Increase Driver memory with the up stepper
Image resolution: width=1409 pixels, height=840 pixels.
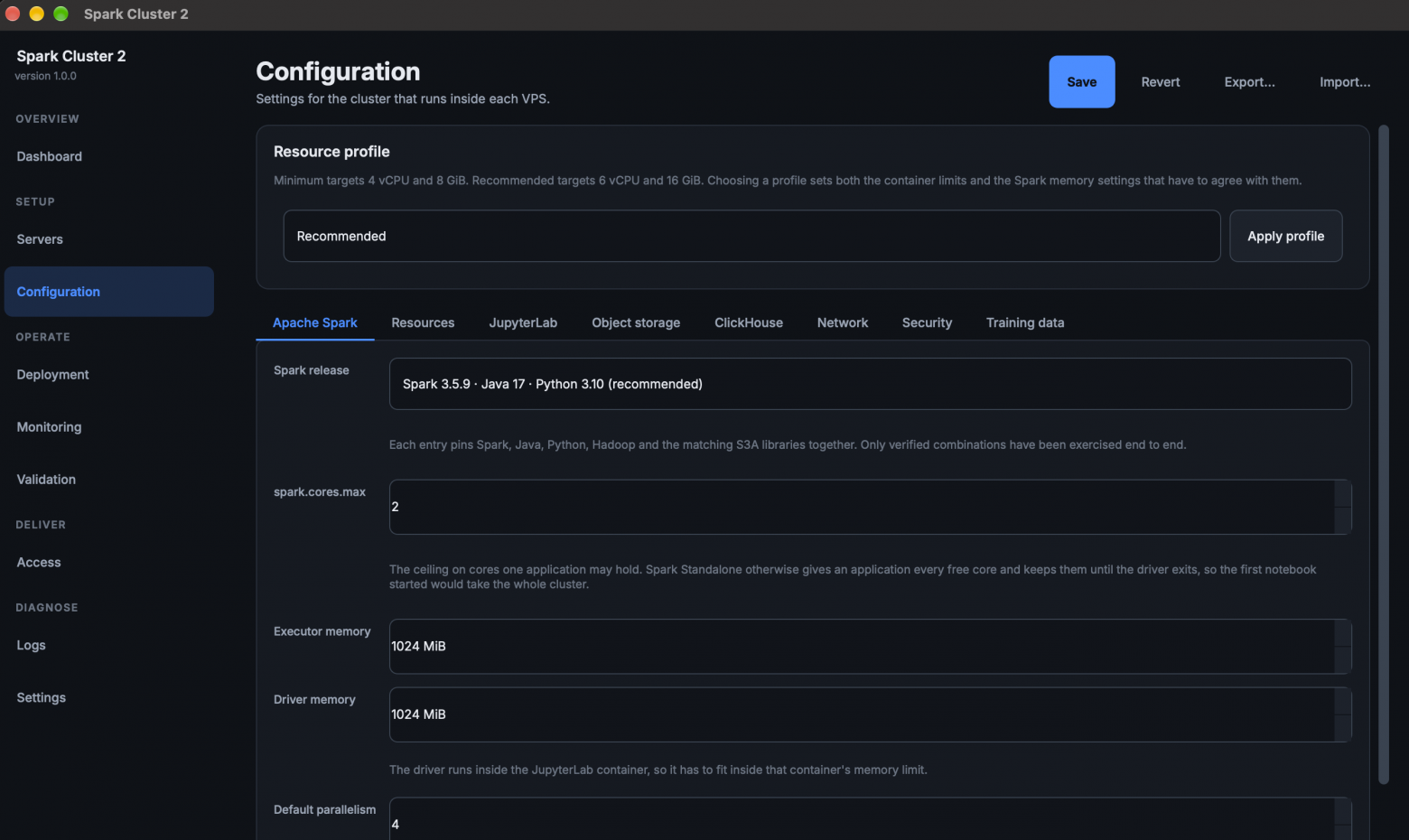point(1343,702)
